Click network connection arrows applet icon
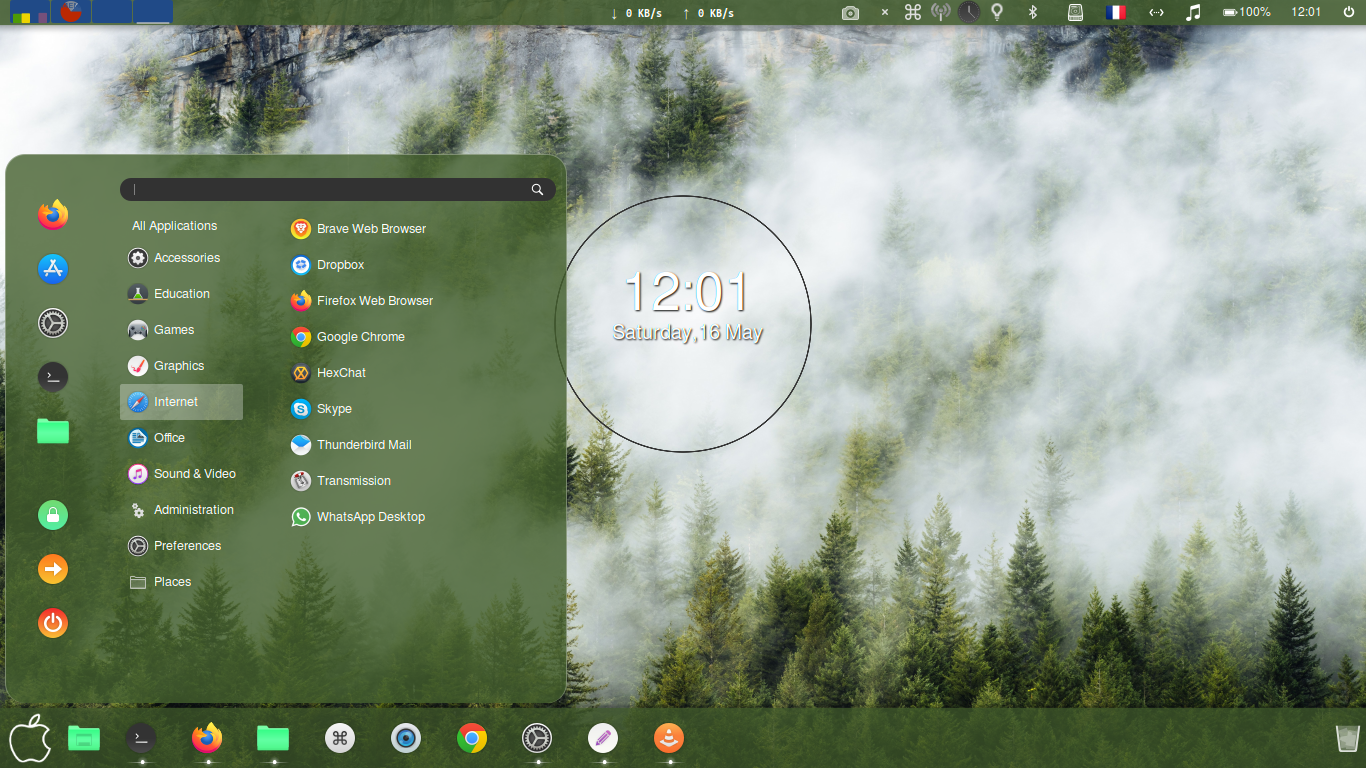1366x768 pixels. (x=1156, y=12)
